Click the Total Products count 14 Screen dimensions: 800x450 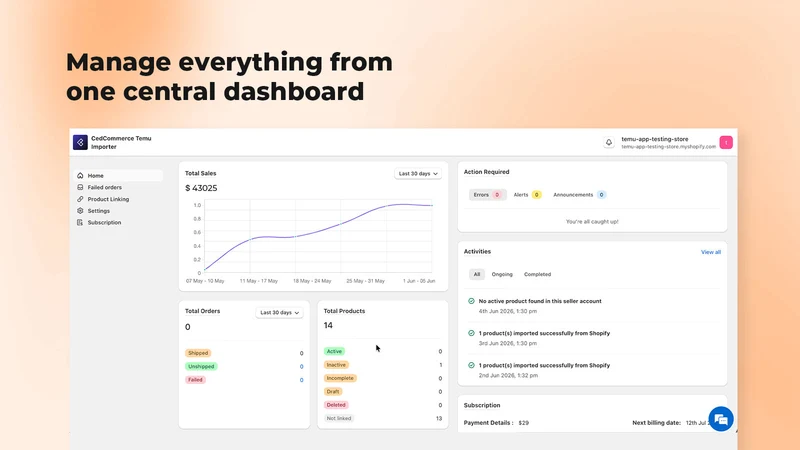328,325
